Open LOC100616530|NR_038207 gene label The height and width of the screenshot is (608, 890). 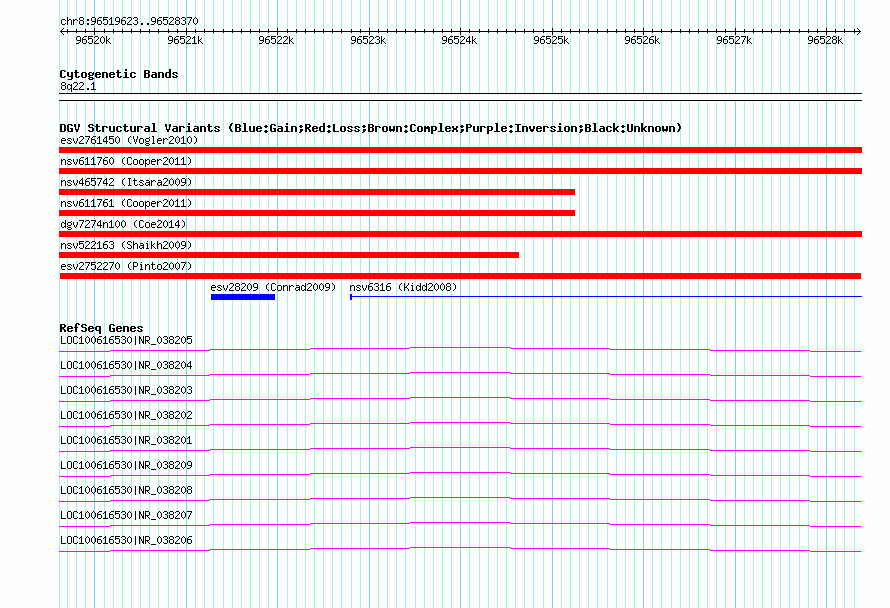[126, 515]
